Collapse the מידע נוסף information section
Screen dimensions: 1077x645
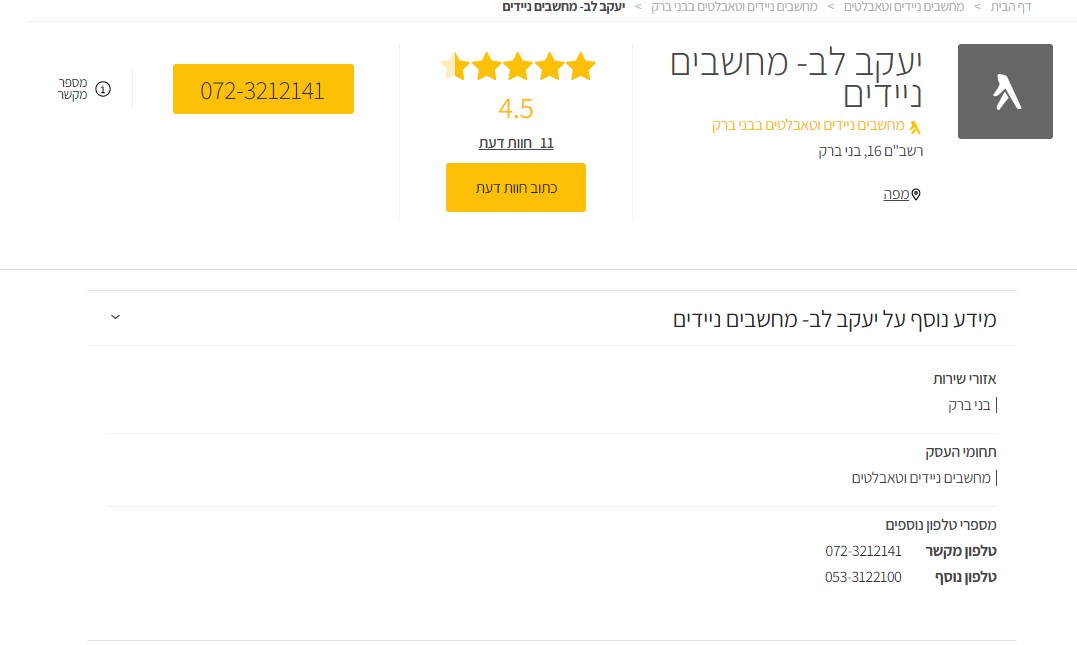(x=115, y=317)
